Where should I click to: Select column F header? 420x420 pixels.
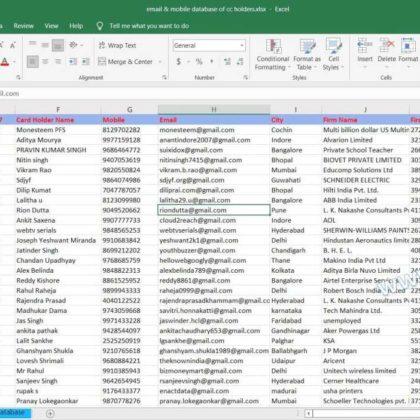click(x=58, y=109)
